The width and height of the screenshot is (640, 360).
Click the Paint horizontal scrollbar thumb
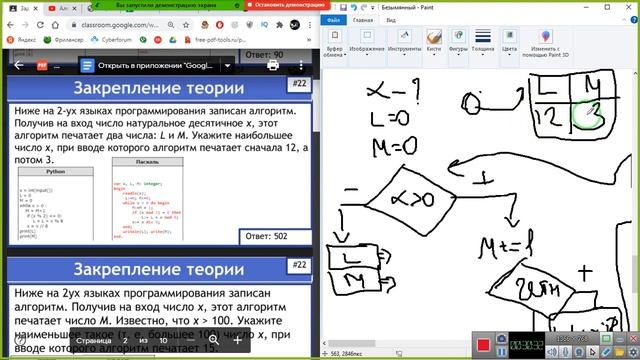coord(351,343)
